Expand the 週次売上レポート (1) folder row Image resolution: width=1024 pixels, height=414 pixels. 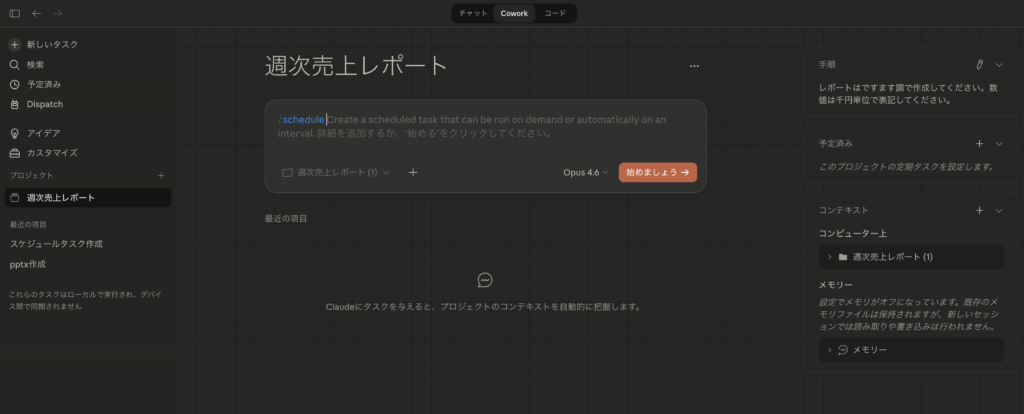[x=911, y=257]
